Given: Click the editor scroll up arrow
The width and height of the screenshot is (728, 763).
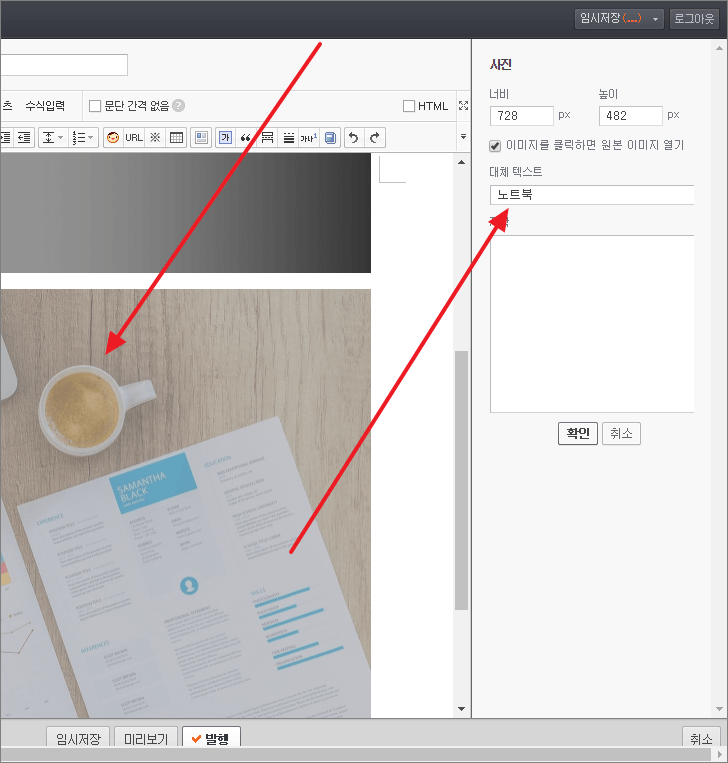Looking at the screenshot, I should (x=461, y=162).
